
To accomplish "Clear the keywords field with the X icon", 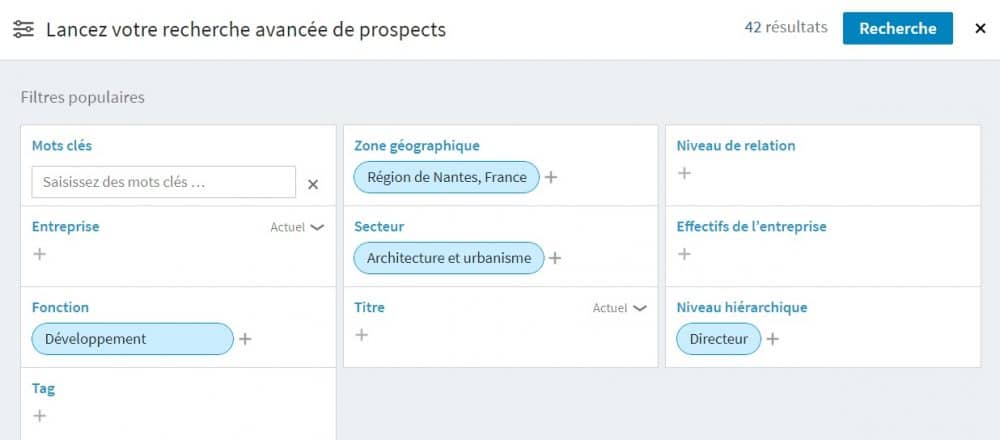I will point(313,184).
